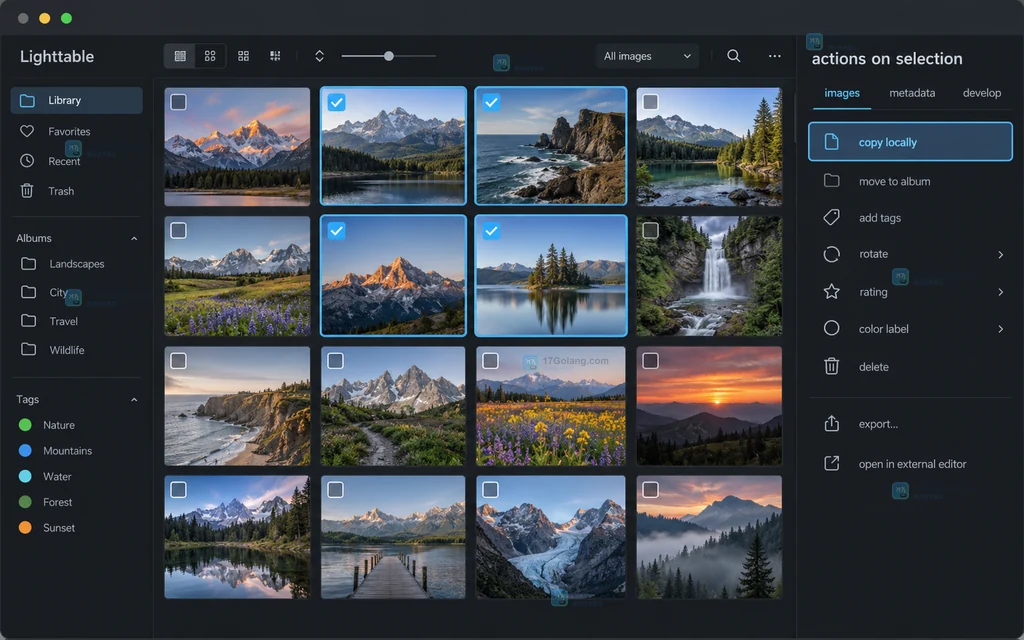Filter by the green Nature tag dot
This screenshot has width=1024, height=640.
(25, 425)
